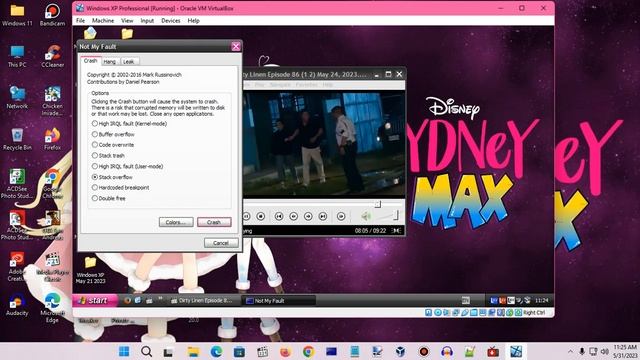Open the Audacity desktop icon
The width and height of the screenshot is (640, 360).
click(x=17, y=304)
